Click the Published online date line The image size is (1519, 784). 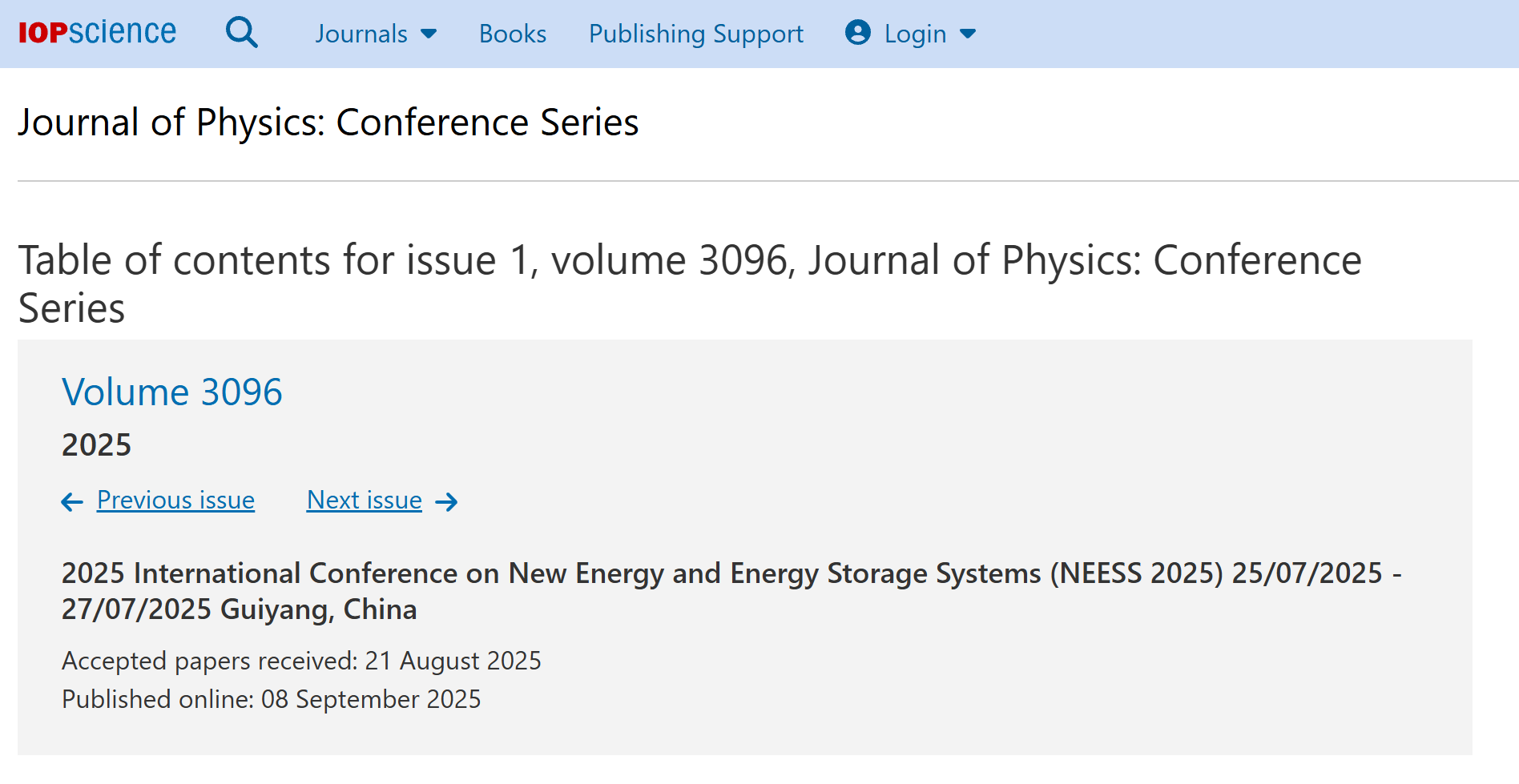(x=271, y=699)
